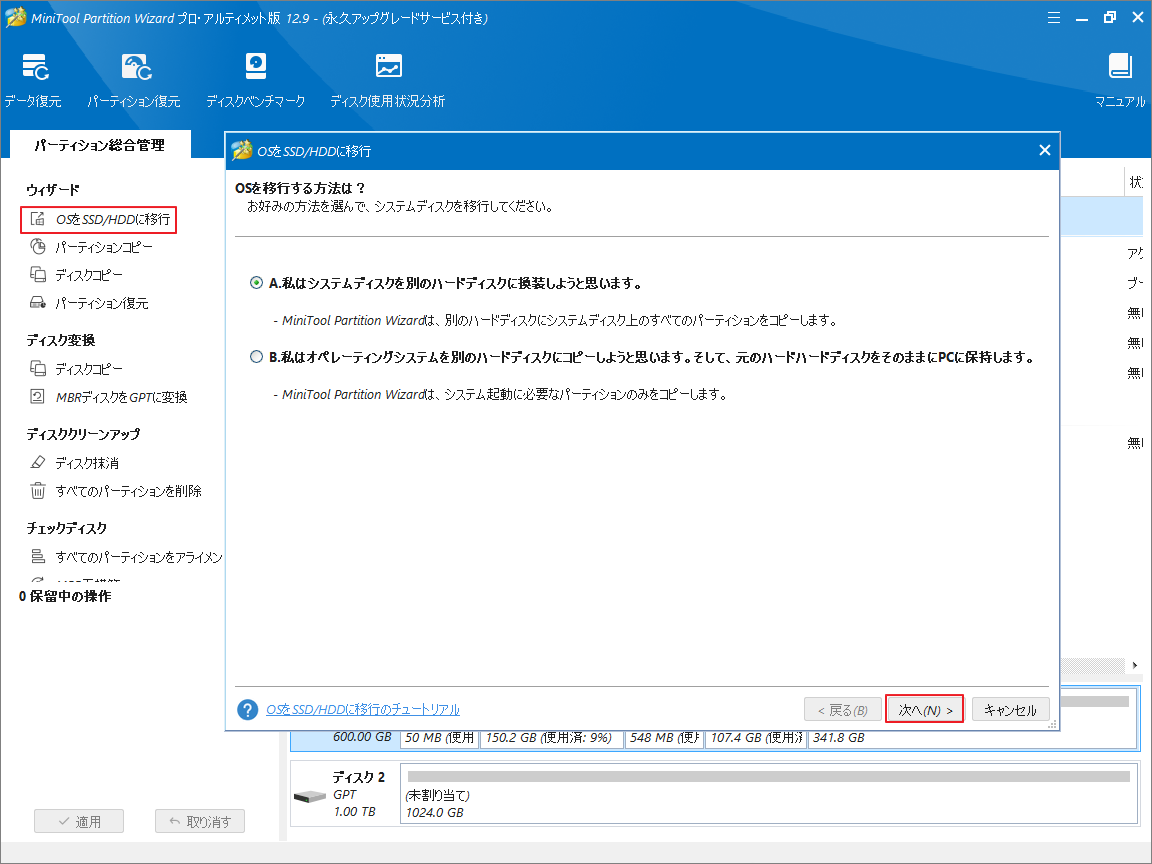Viewport: 1152px width, 864px height.
Task: Open the データ復元 tool
Action: 34,81
